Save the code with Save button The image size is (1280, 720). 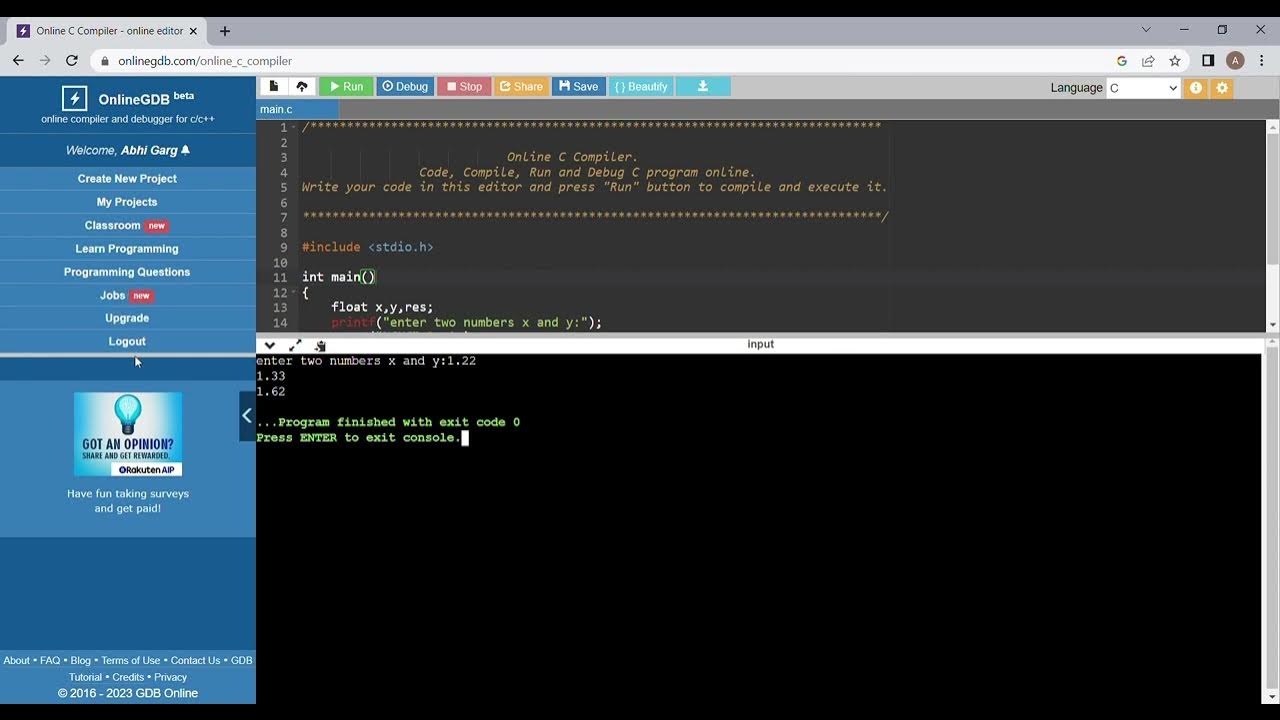(579, 87)
